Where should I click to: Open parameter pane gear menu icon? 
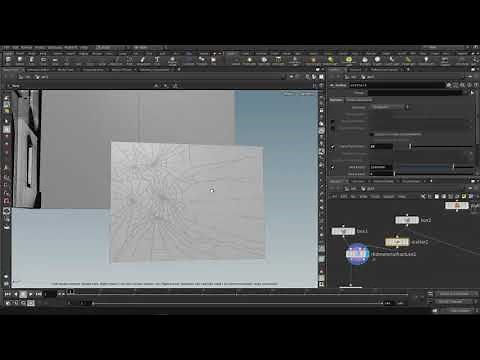tap(449, 85)
